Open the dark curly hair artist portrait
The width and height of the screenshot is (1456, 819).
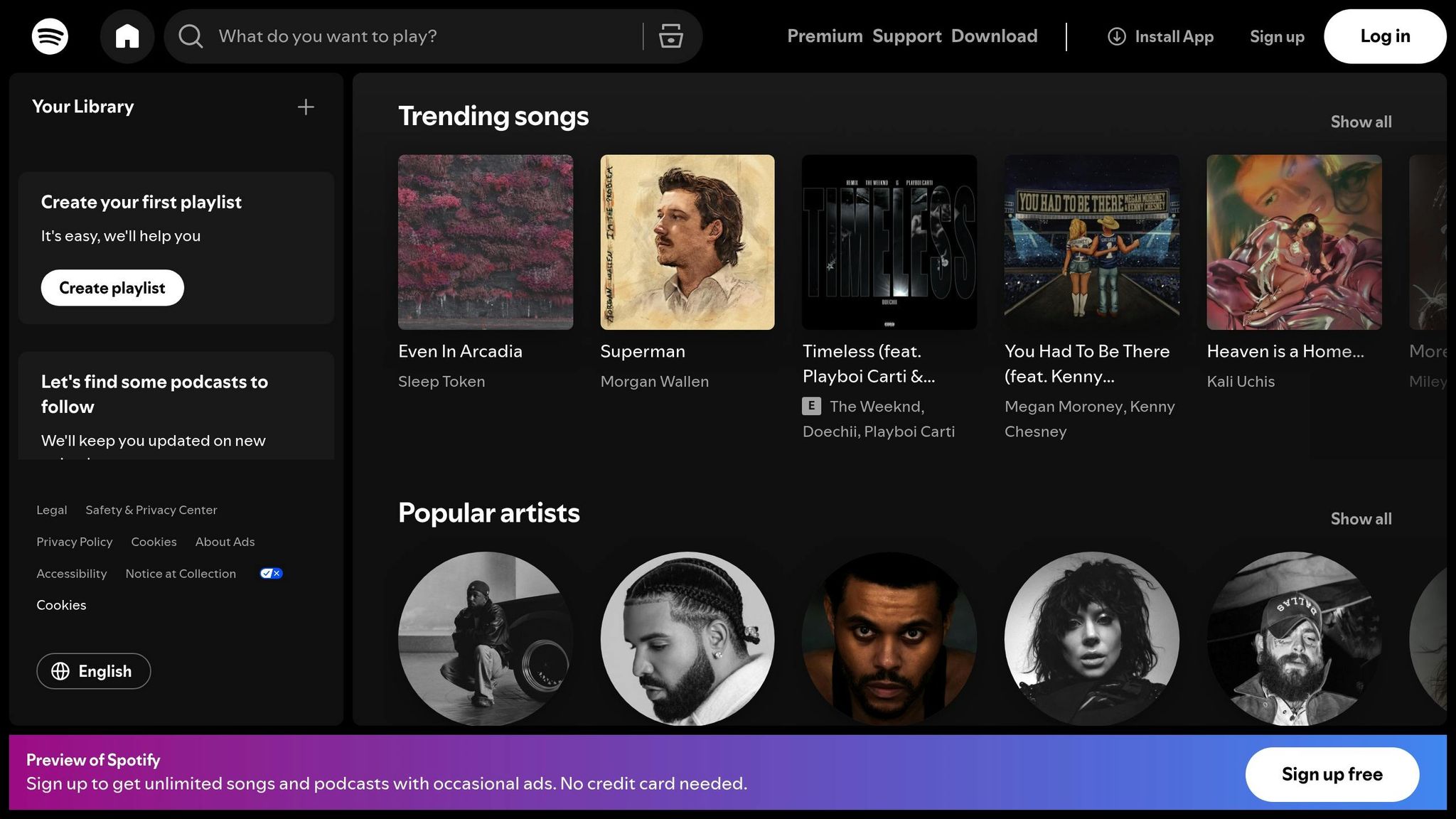(x=1092, y=638)
